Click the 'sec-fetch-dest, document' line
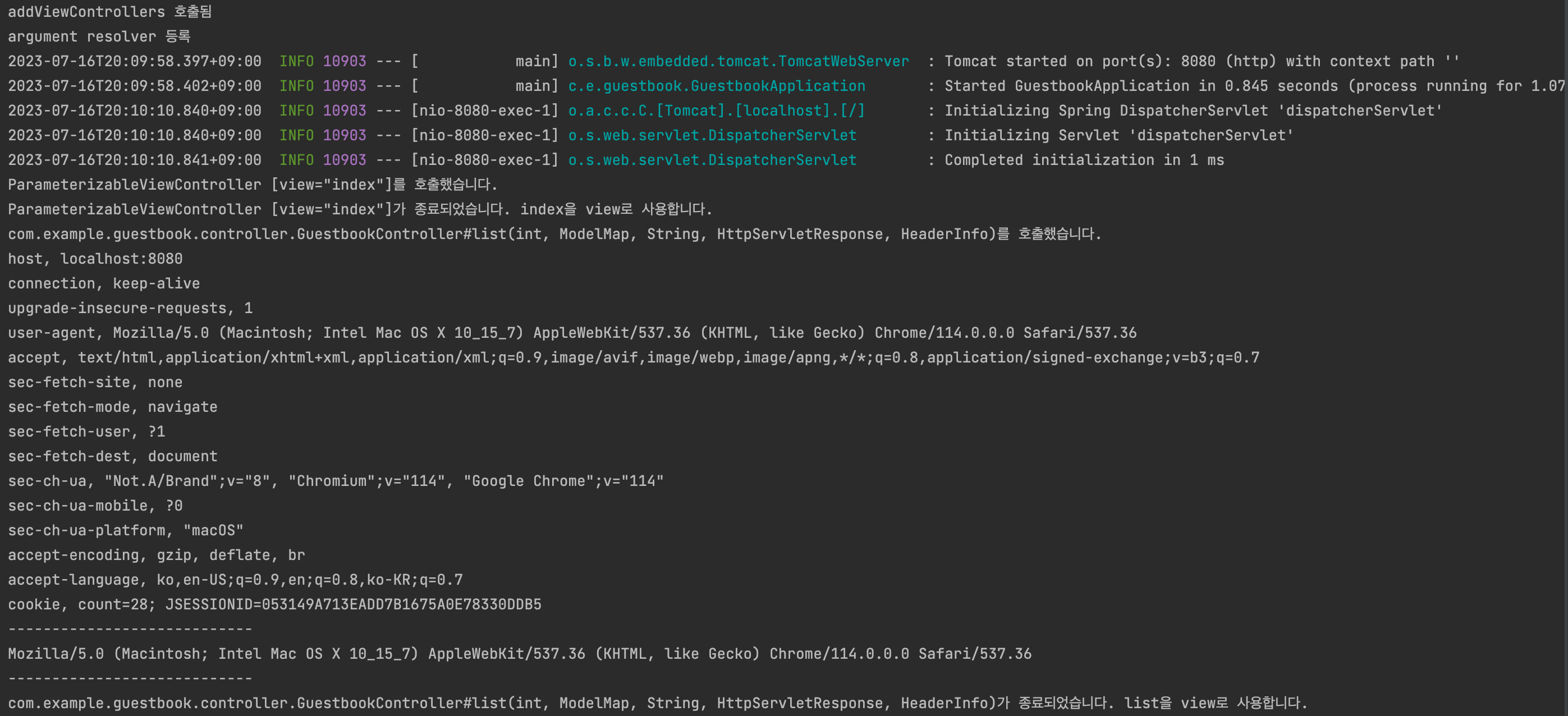The height and width of the screenshot is (716, 1568). (113, 456)
